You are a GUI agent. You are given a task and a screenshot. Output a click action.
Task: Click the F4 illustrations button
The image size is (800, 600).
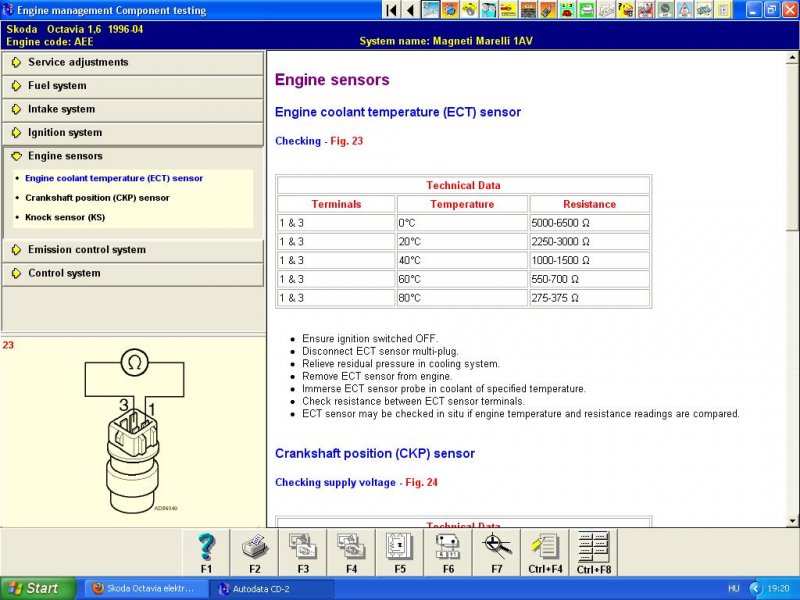tap(352, 553)
